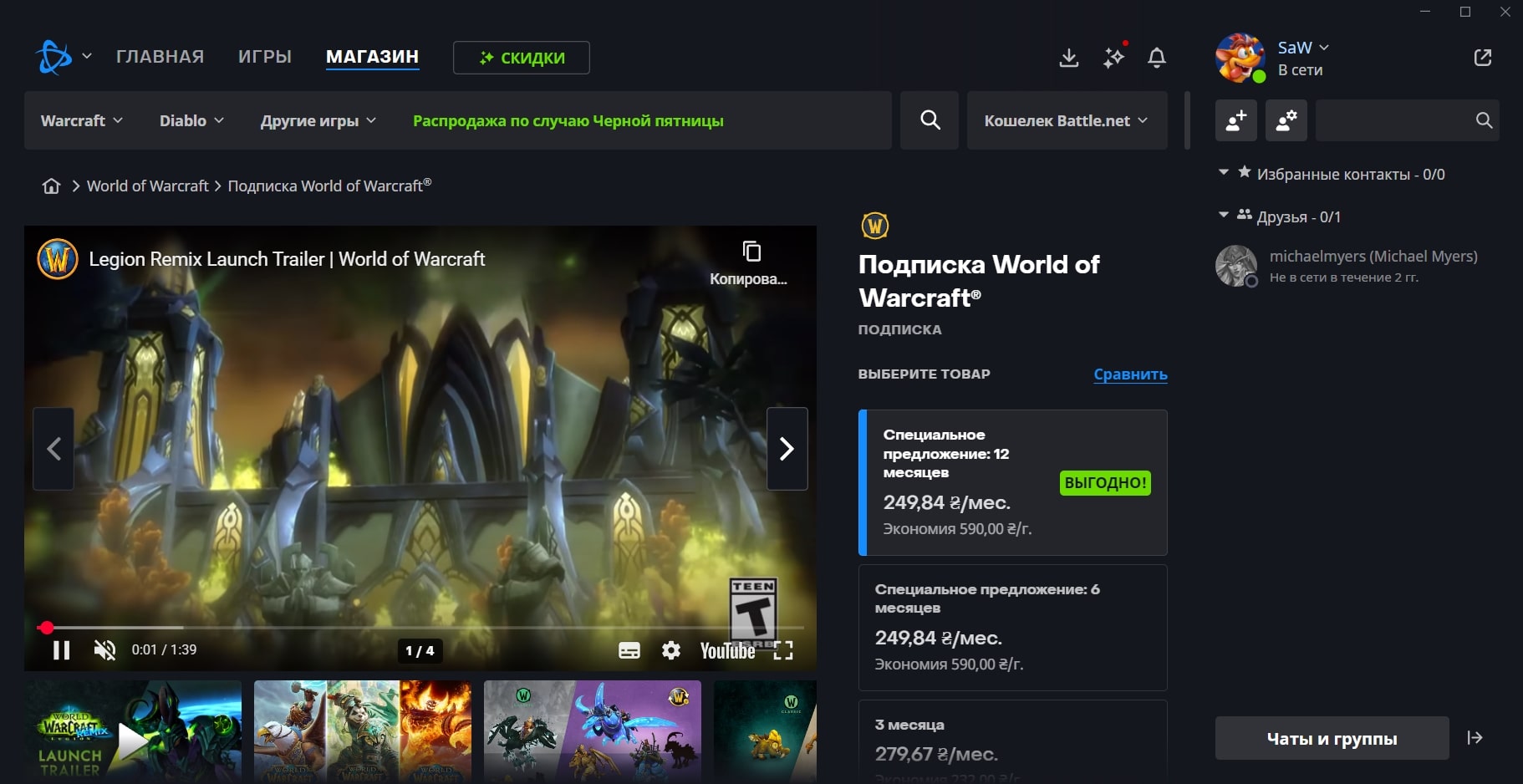This screenshot has width=1523, height=784.
Task: Click the store search magnifier button
Action: click(x=930, y=120)
